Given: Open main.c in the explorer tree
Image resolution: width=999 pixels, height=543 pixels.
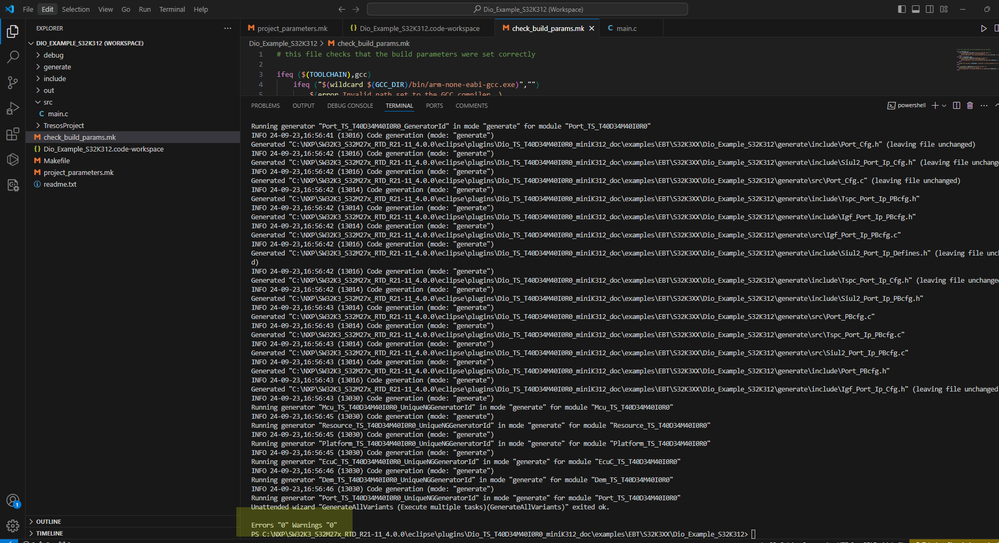Looking at the screenshot, I should tap(133, 114).
